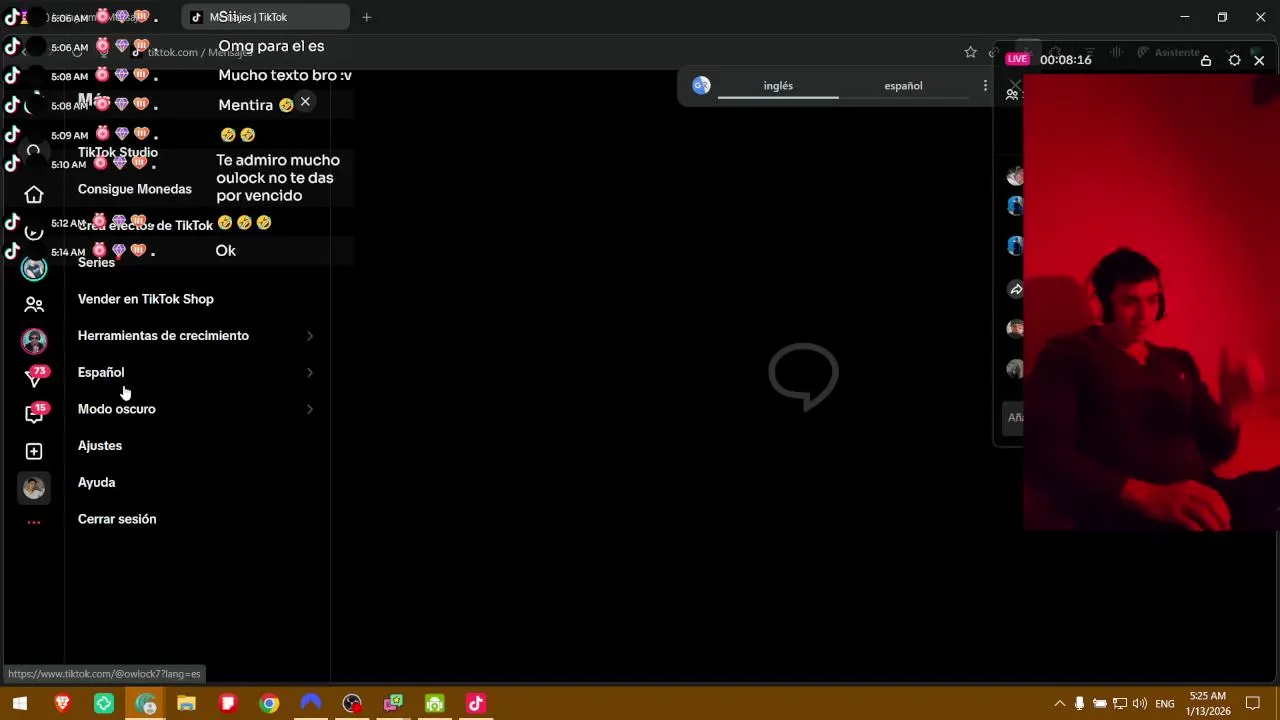Switch translation to inglés tab
Image resolution: width=1280 pixels, height=720 pixels.
click(x=778, y=86)
